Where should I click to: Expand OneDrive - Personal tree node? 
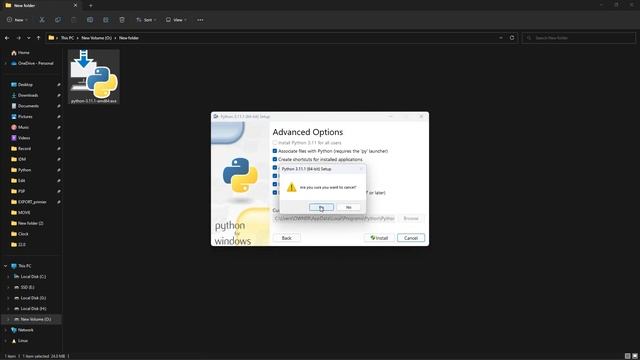point(6,63)
